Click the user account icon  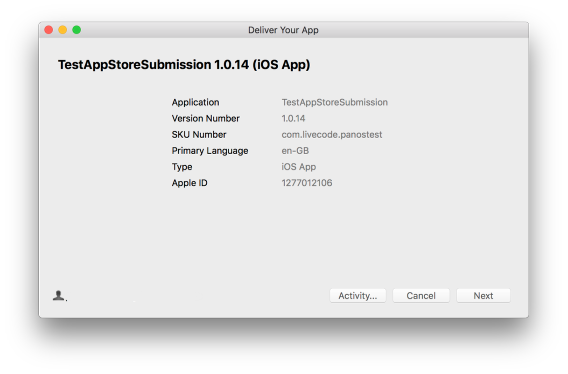click(x=59, y=296)
